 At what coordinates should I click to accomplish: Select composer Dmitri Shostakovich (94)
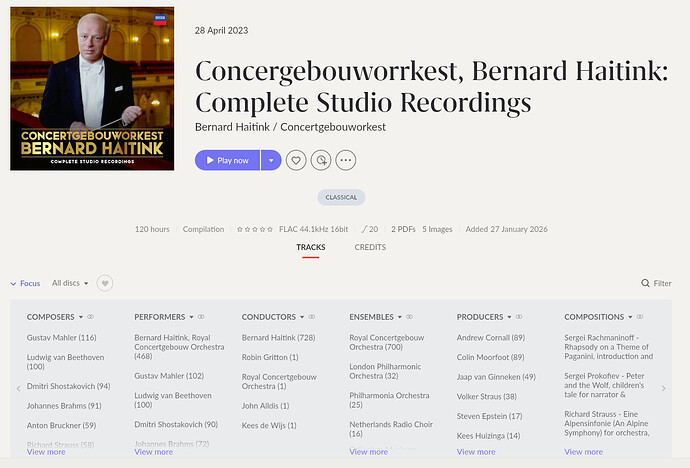69,386
